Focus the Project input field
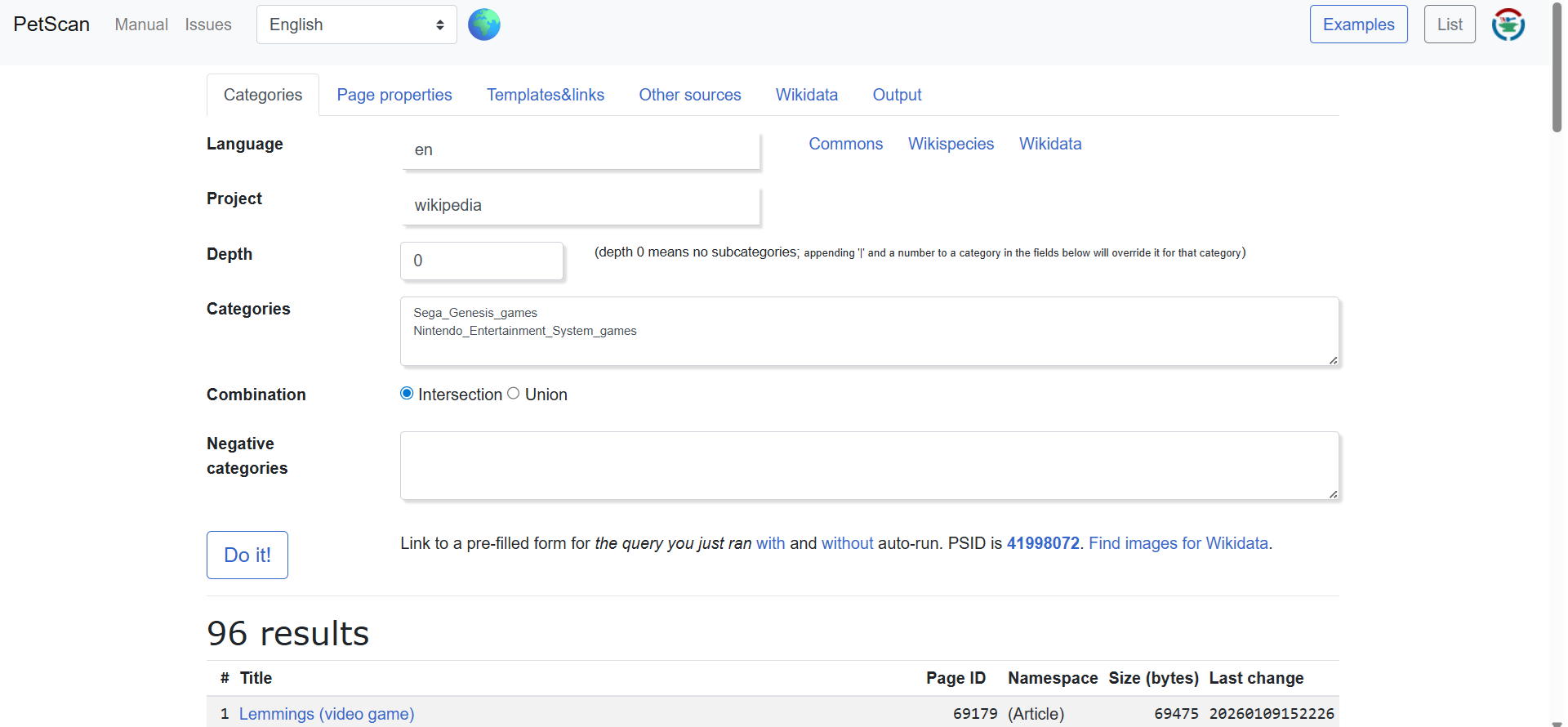 pos(581,206)
